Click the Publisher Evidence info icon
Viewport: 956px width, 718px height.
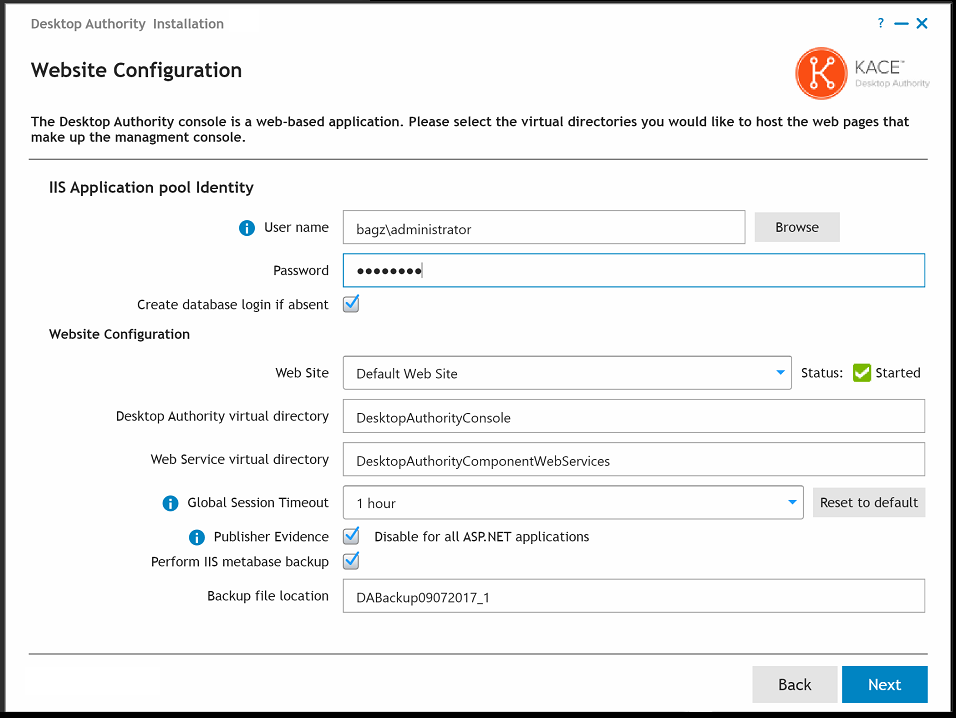coord(197,537)
